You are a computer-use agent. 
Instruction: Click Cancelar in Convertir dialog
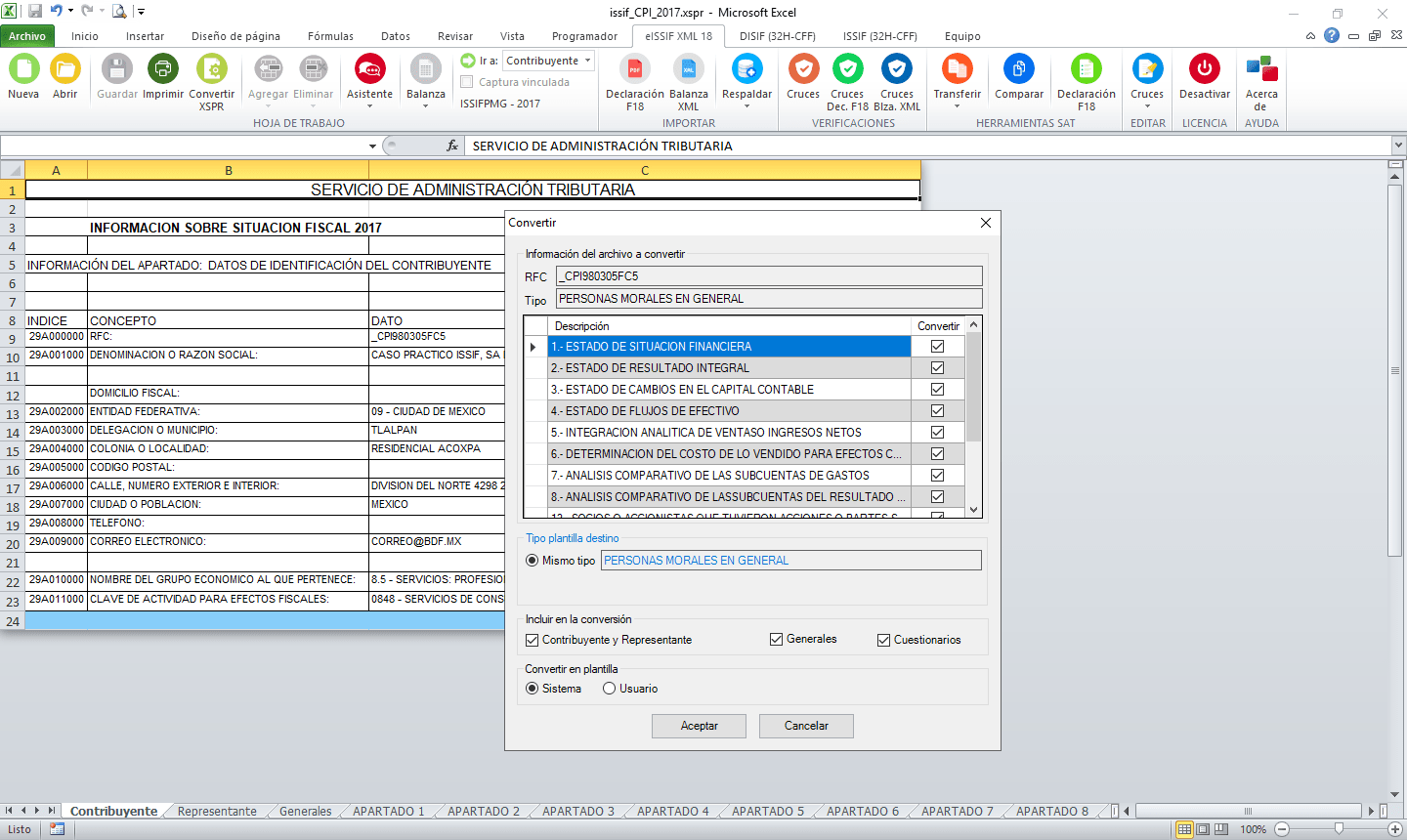(x=806, y=726)
